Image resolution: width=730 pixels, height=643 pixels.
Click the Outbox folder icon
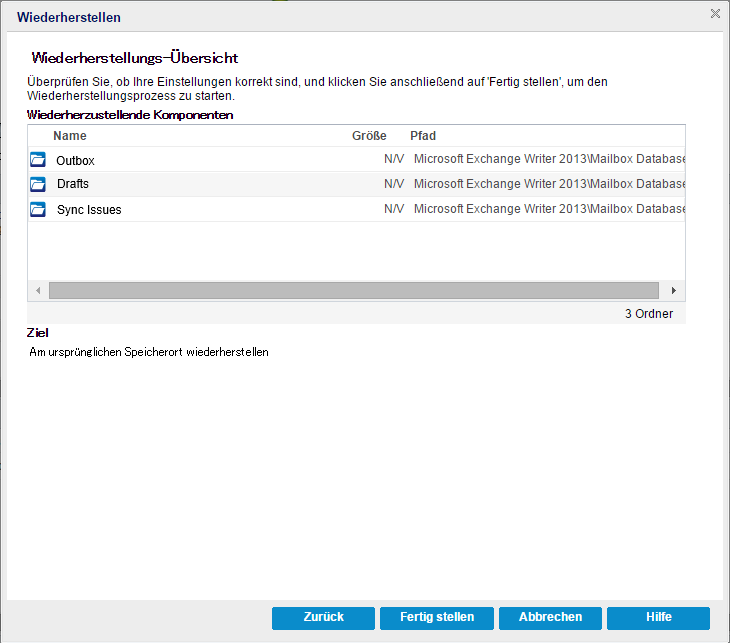point(38,159)
